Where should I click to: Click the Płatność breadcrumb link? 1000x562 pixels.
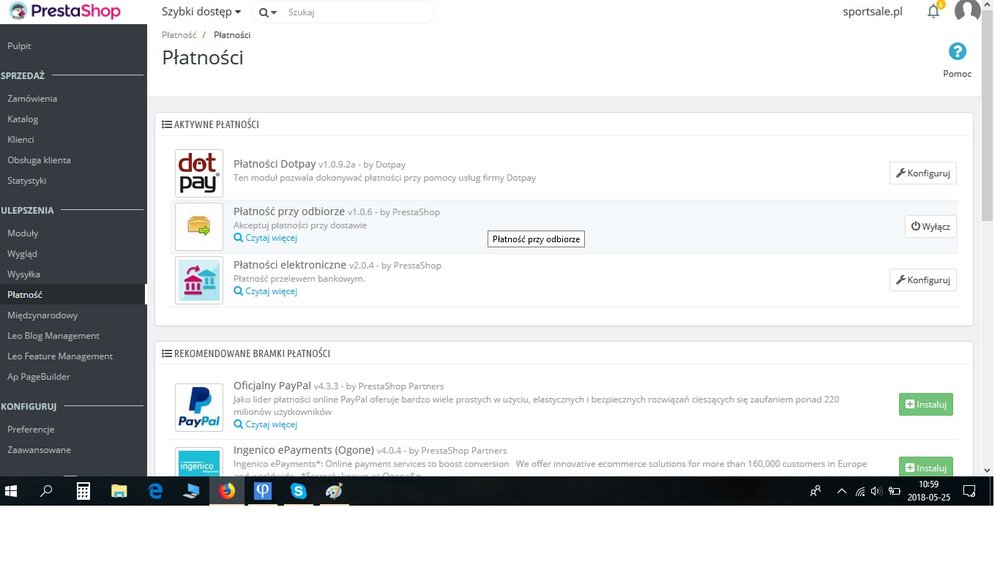[179, 35]
